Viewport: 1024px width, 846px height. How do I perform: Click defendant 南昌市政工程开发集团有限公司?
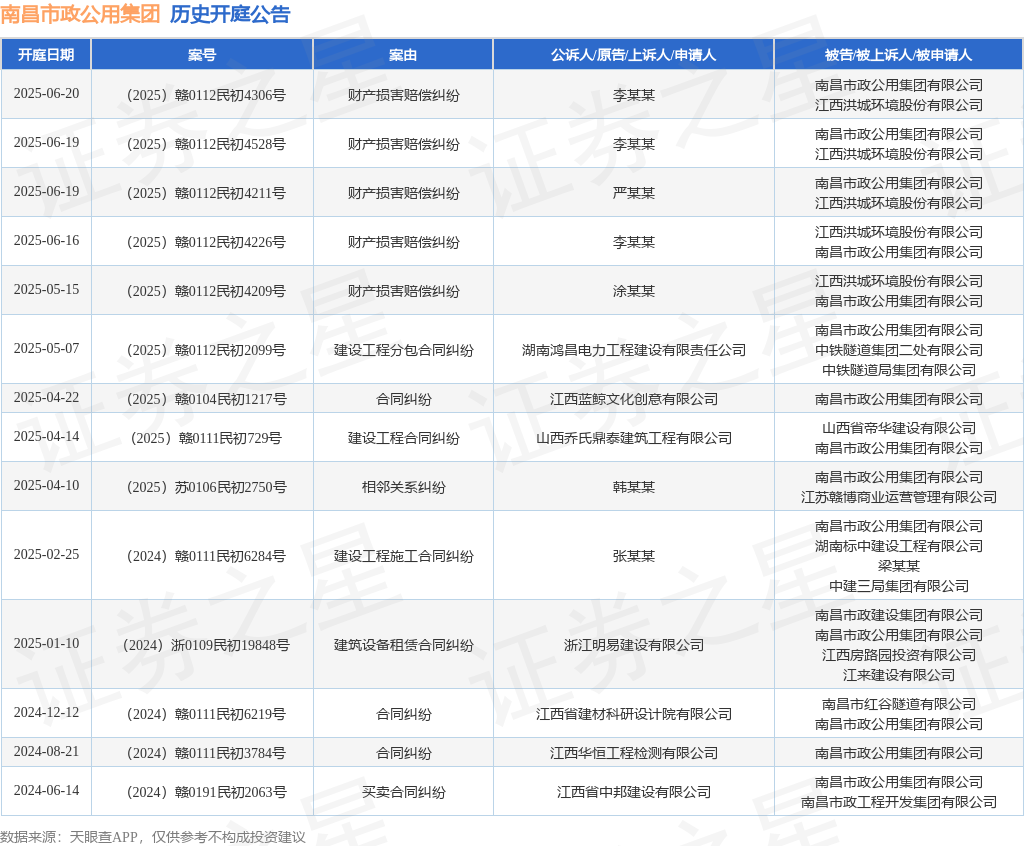899,802
